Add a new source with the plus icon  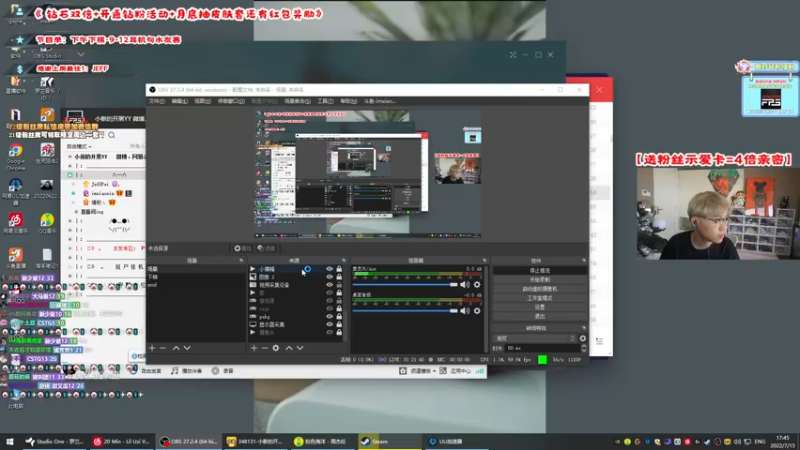(254, 348)
